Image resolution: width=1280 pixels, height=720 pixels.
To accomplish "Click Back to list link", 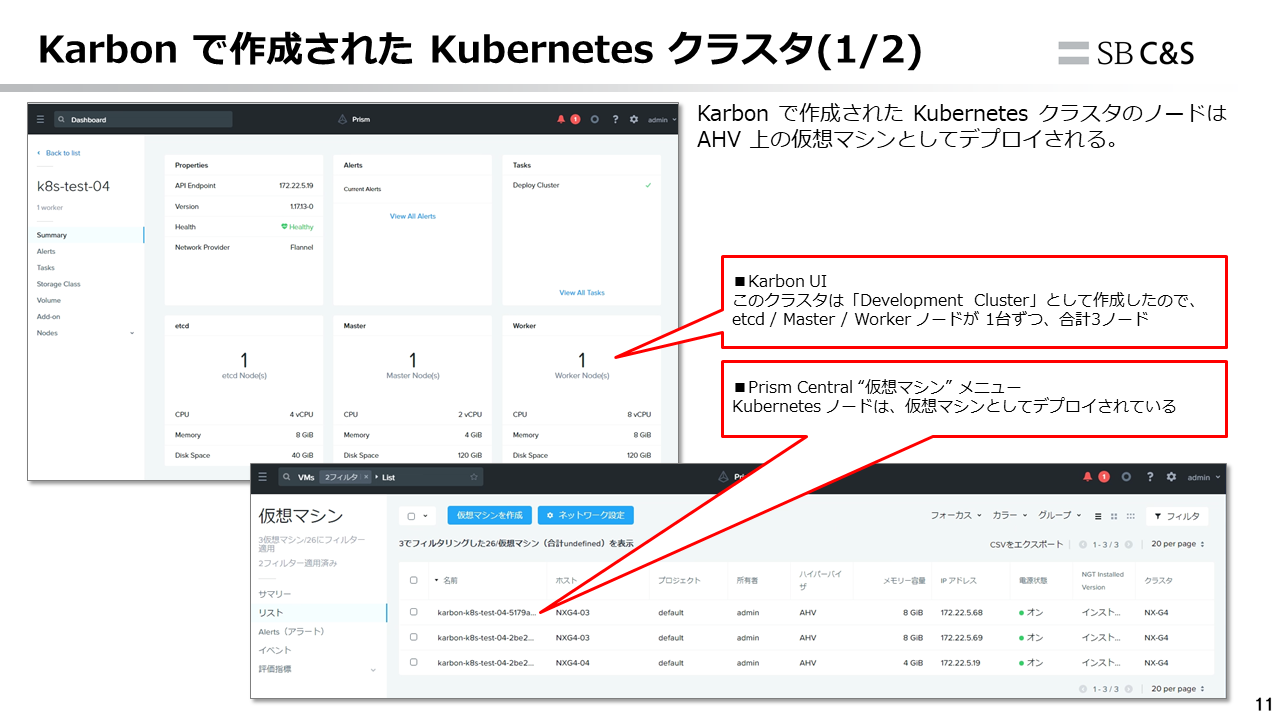I will click(x=59, y=153).
